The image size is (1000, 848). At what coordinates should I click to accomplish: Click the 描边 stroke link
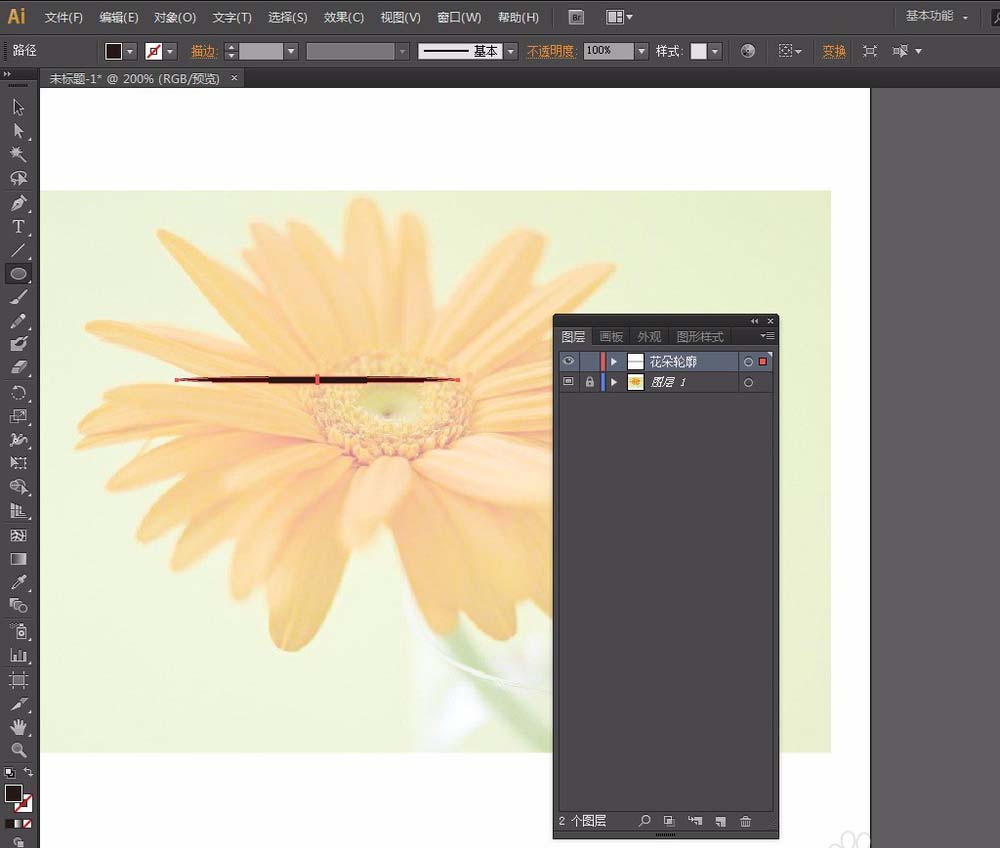(x=204, y=51)
